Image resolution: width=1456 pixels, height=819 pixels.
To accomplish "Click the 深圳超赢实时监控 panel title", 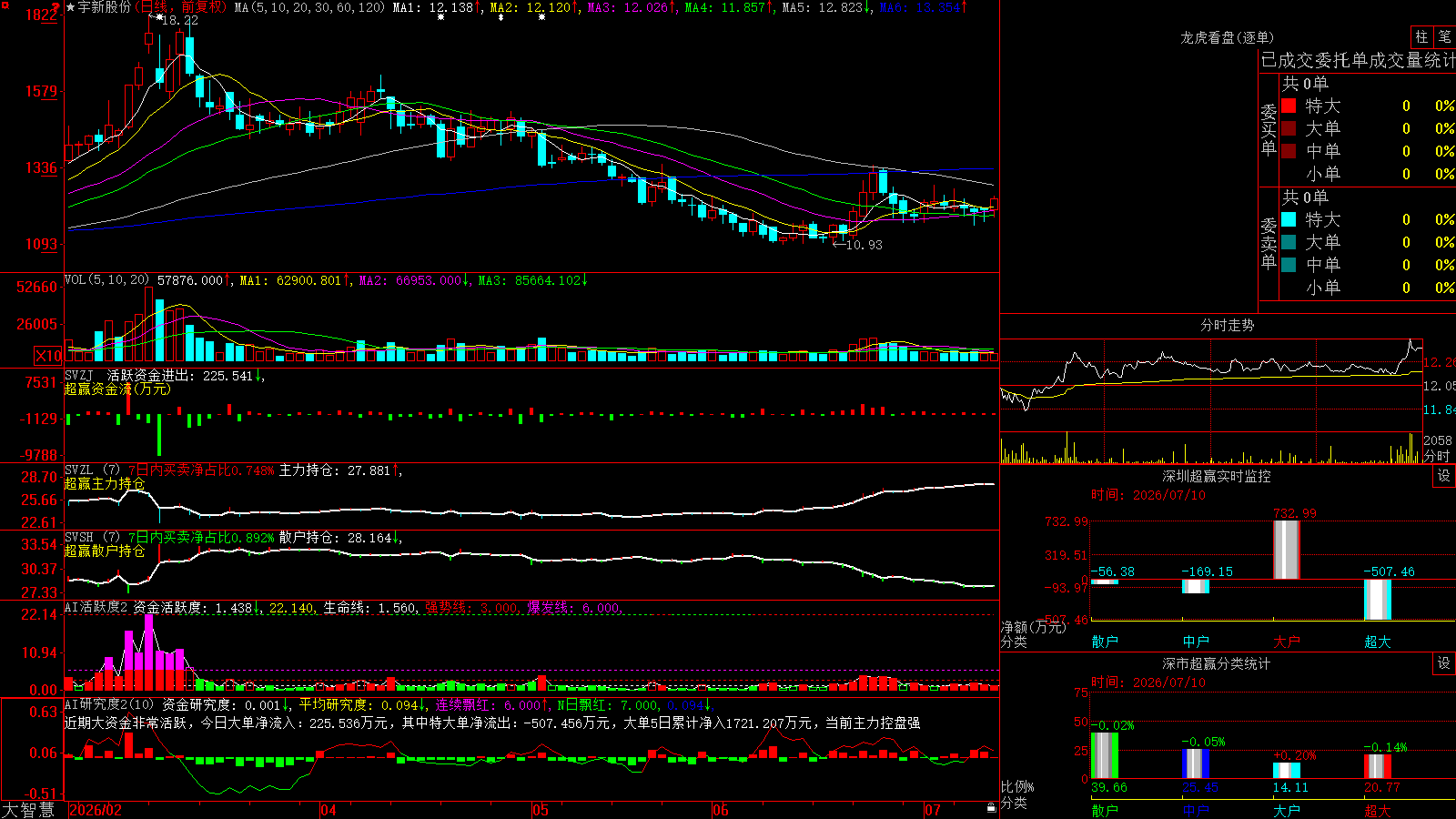I will 1217,476.
